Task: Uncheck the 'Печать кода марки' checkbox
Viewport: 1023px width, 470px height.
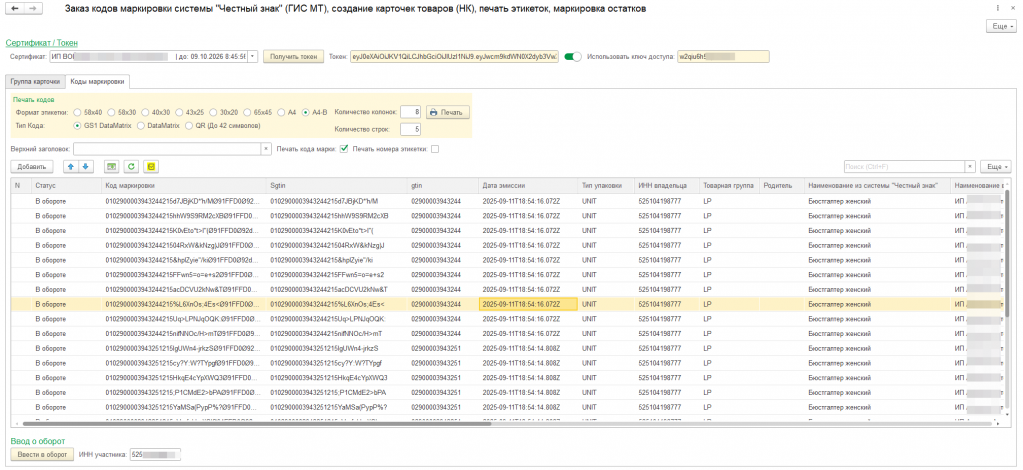Action: (x=344, y=149)
